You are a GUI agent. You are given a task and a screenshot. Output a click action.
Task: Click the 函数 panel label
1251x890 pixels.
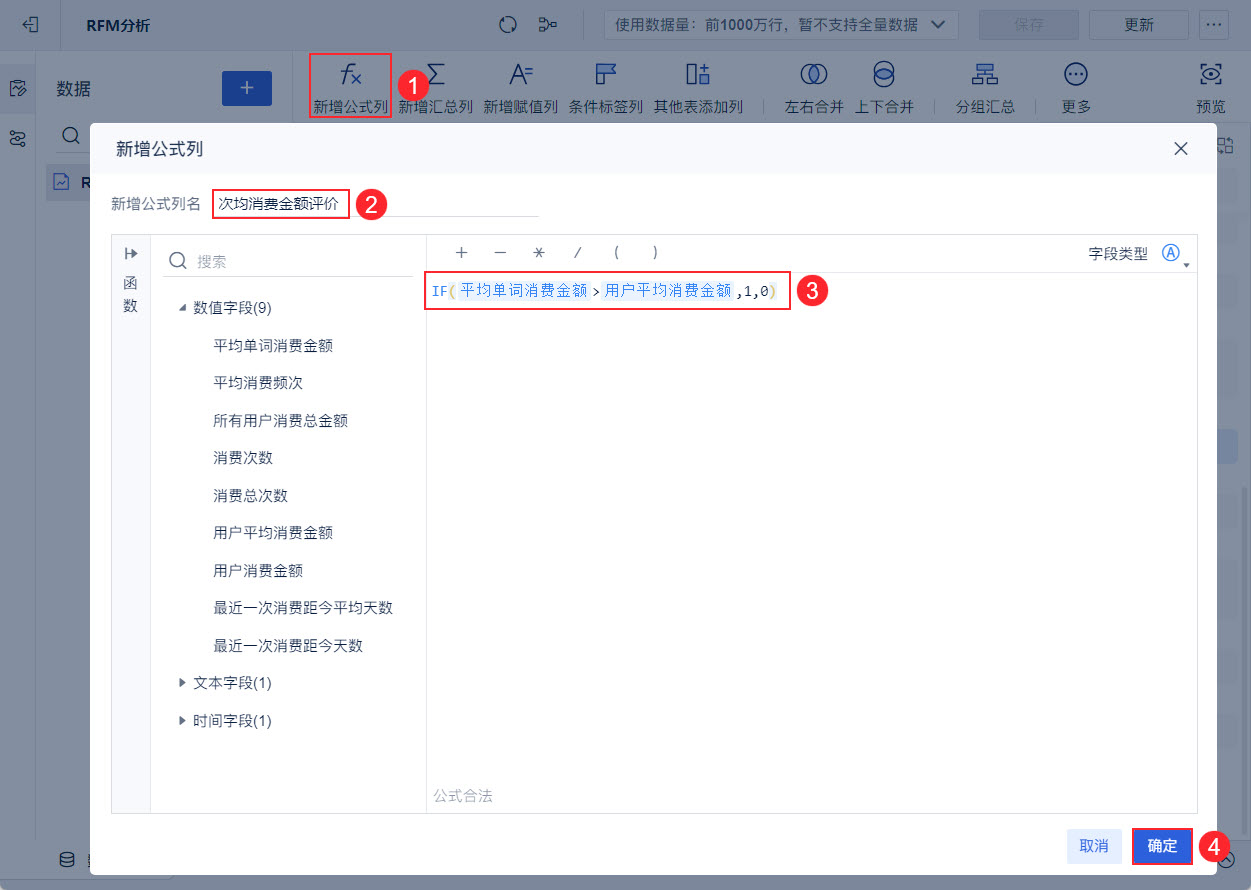click(x=131, y=295)
